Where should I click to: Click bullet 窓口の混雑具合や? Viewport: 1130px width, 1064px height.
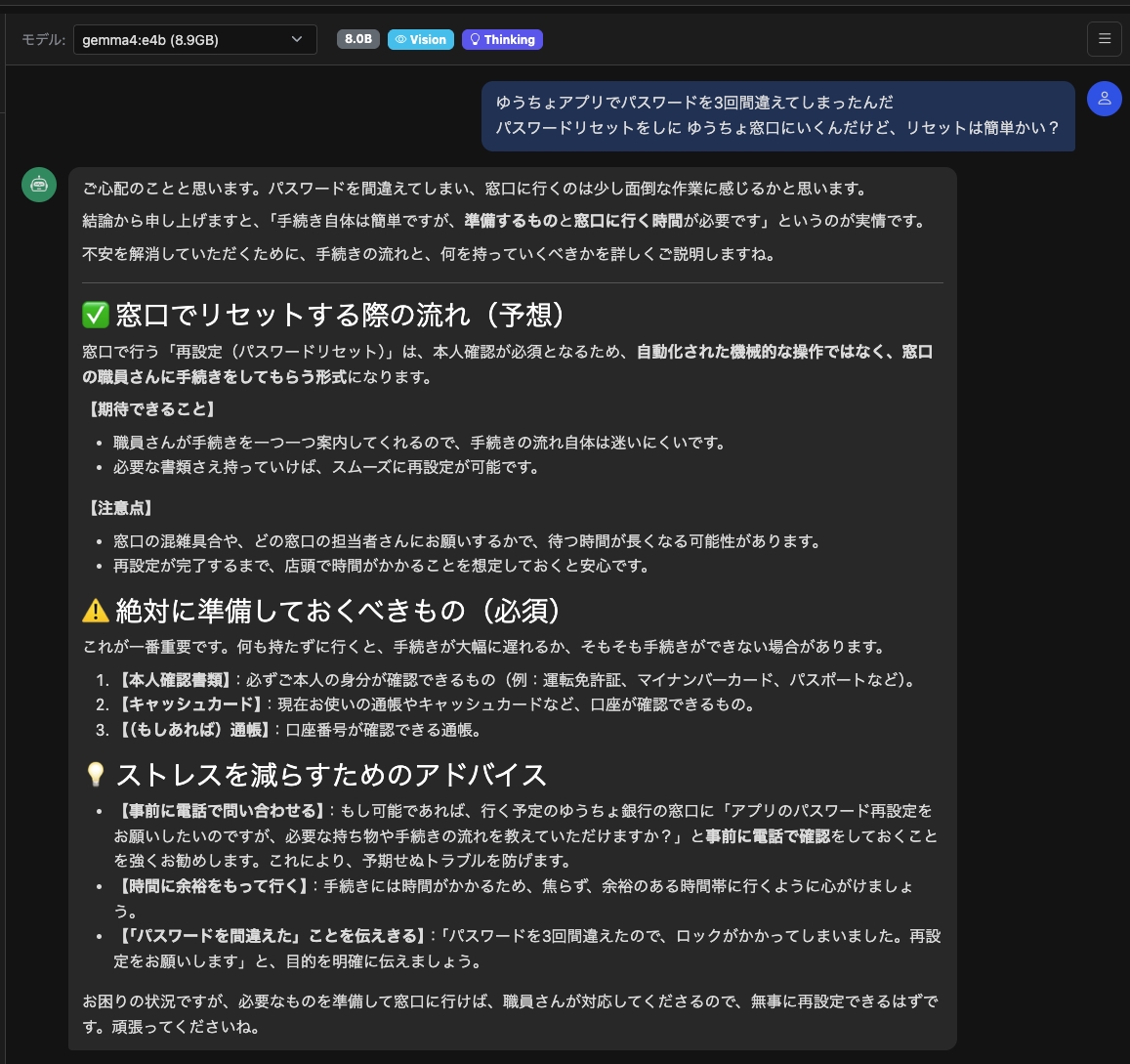[x=468, y=541]
